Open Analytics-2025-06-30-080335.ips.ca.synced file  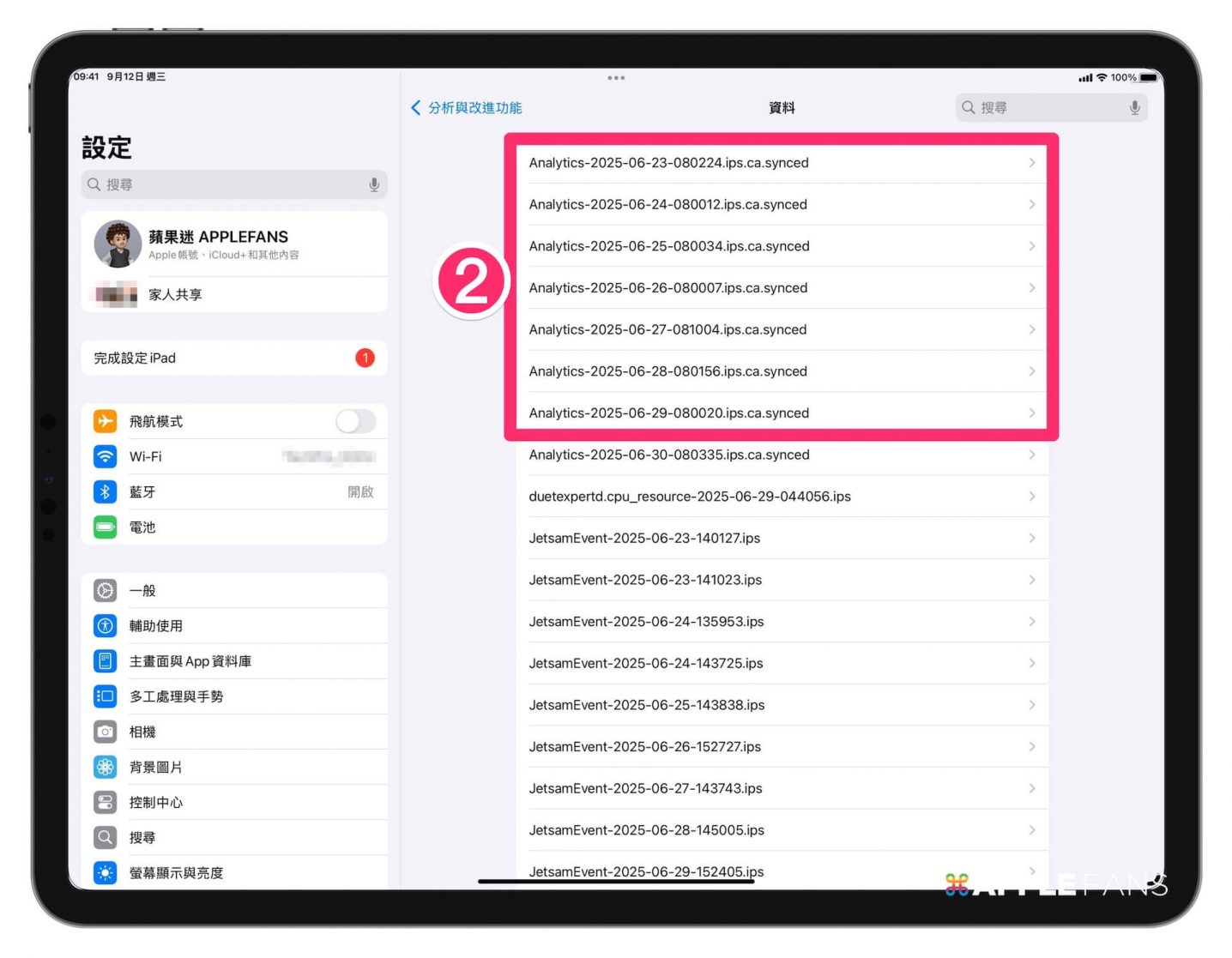(x=669, y=455)
